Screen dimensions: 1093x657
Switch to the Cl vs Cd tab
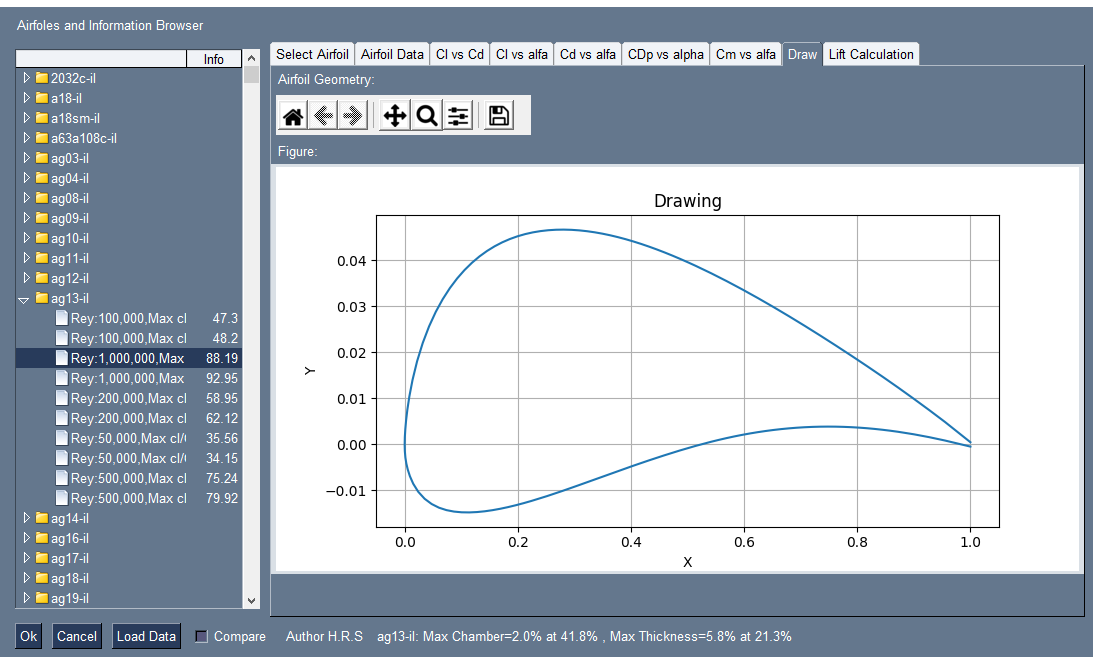click(x=459, y=54)
